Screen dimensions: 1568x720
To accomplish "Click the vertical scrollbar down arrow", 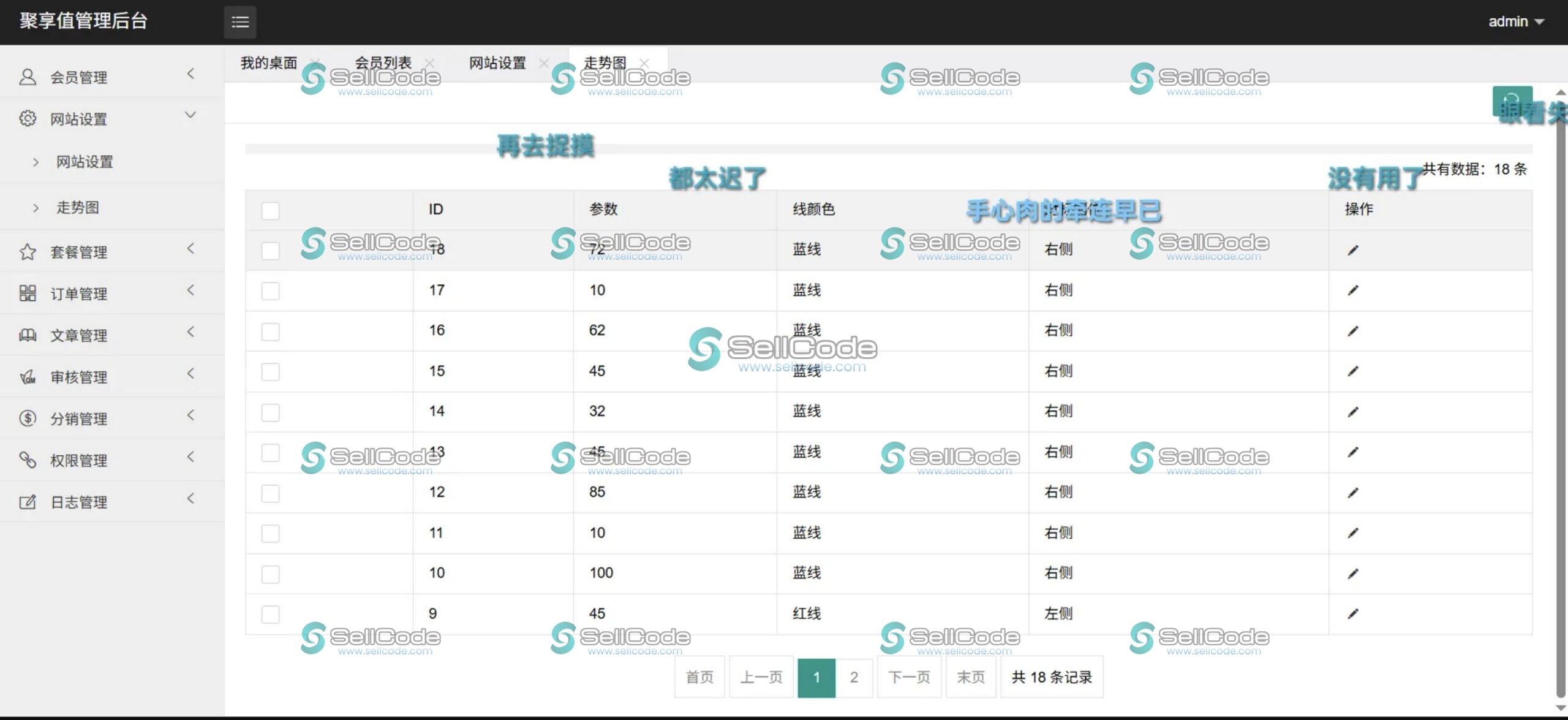I will (1560, 708).
